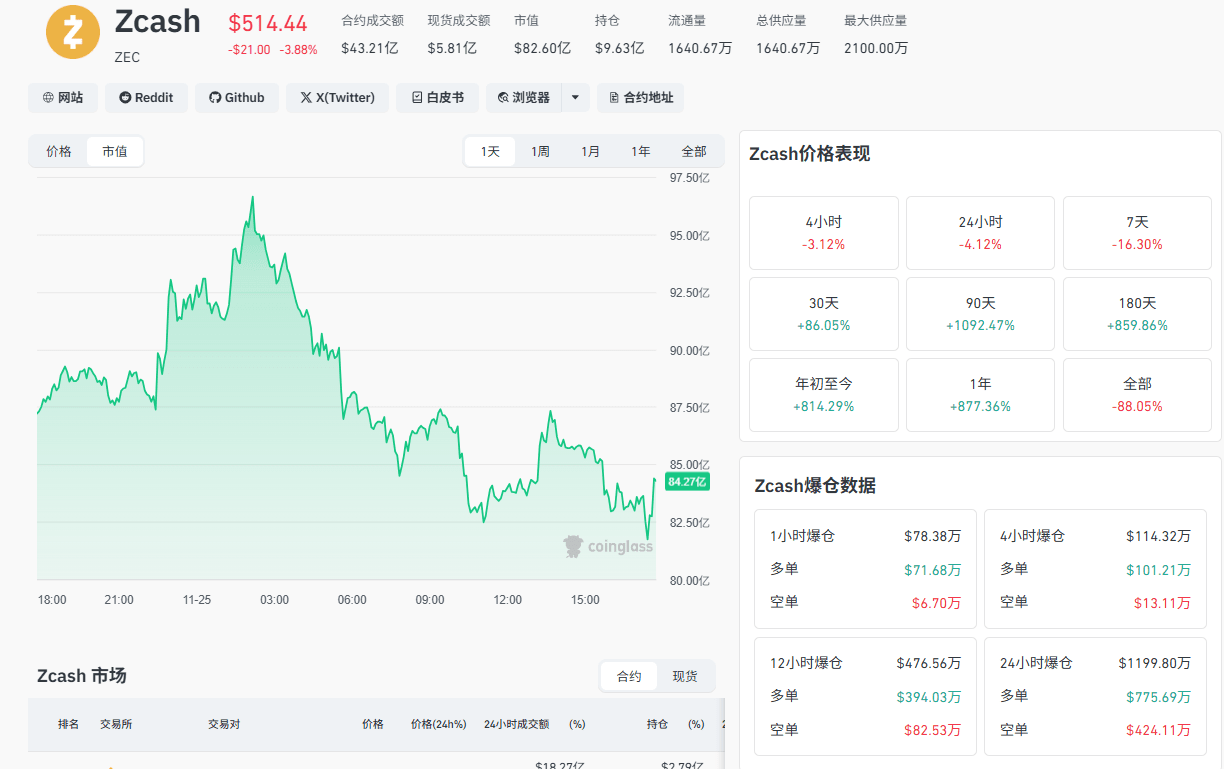Select the 合约 market tab
1224x769 pixels.
tap(629, 677)
